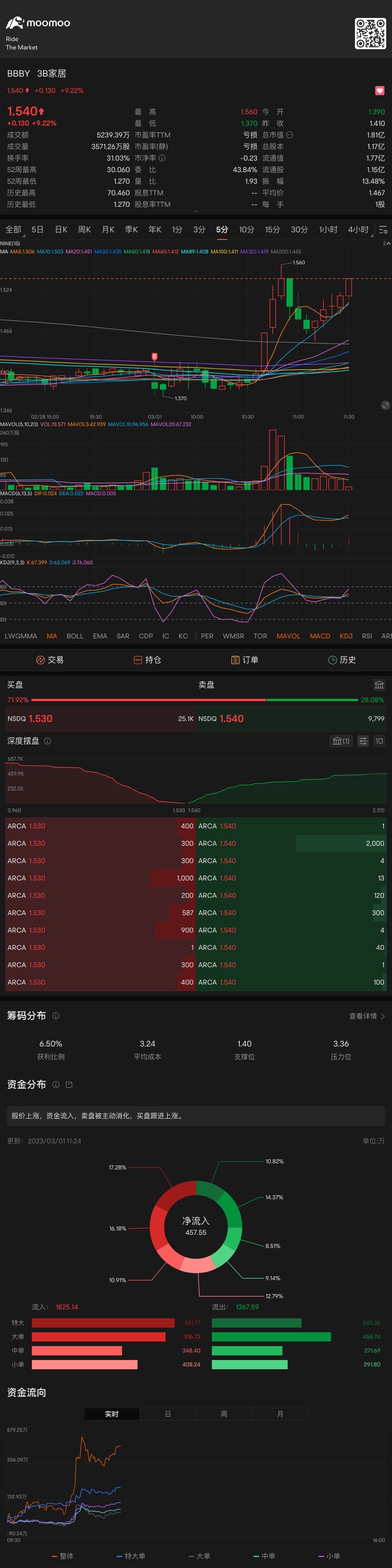Image resolution: width=392 pixels, height=1568 pixels.
Task: Select 1小时 chart interval
Action: [x=328, y=229]
